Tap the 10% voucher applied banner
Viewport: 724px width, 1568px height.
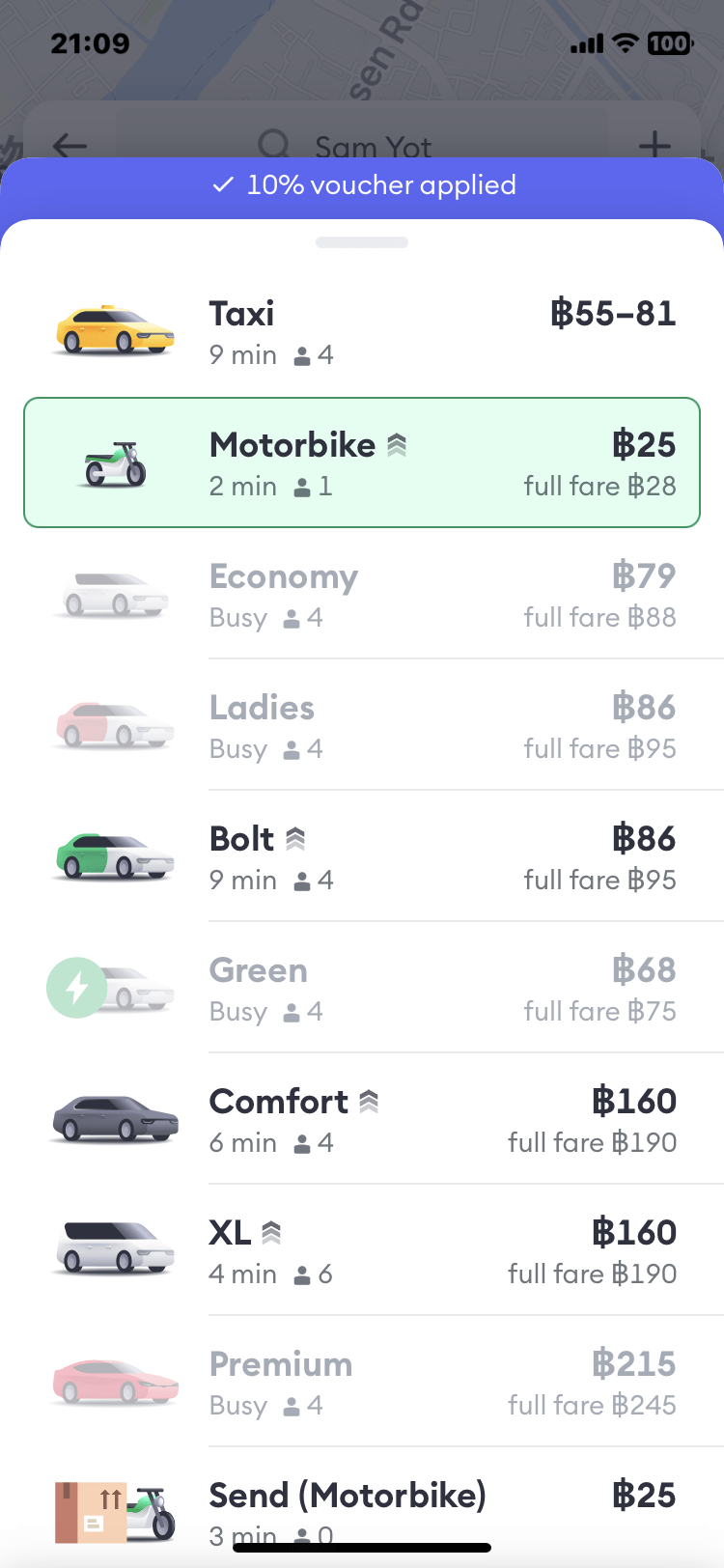click(x=364, y=185)
